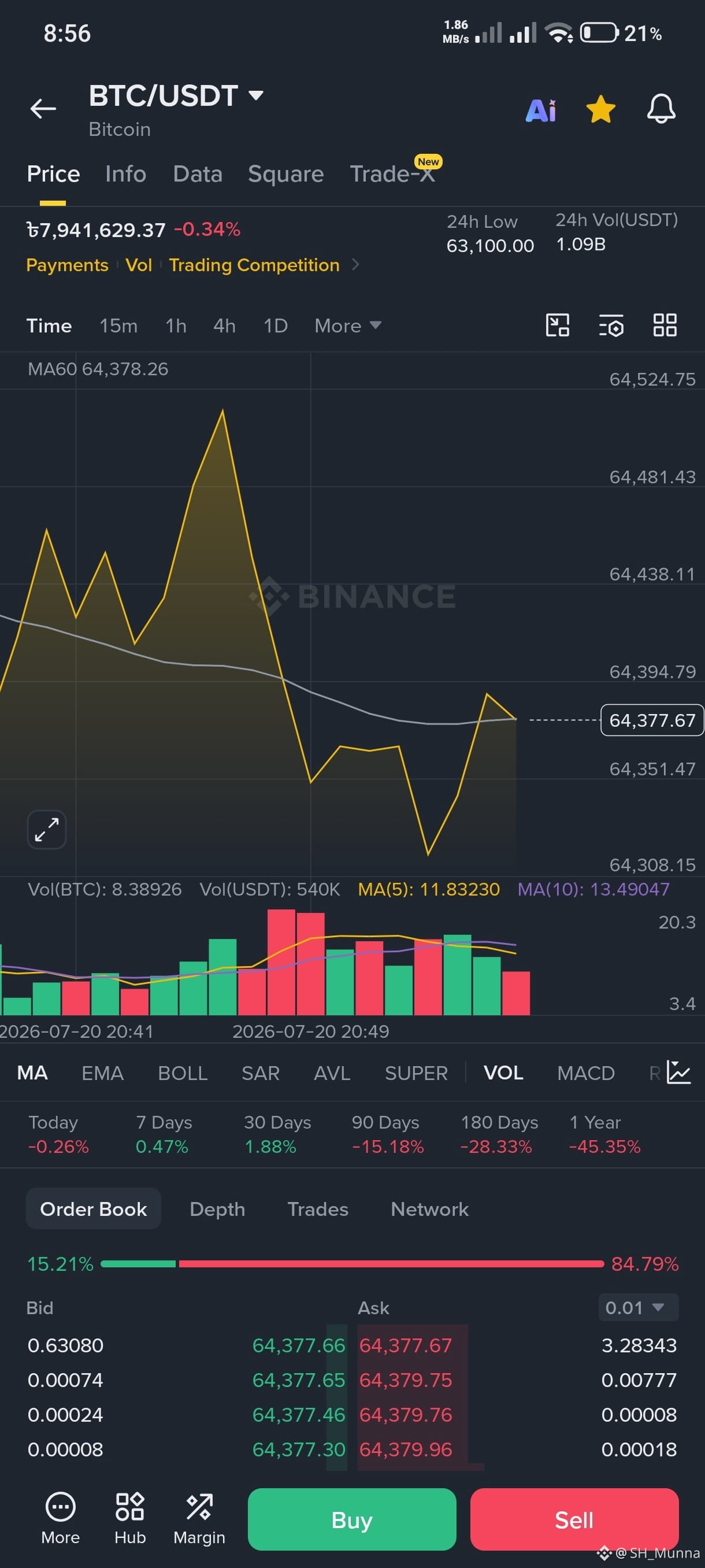Select the Network tab
The image size is (705, 1568).
pos(429,1209)
